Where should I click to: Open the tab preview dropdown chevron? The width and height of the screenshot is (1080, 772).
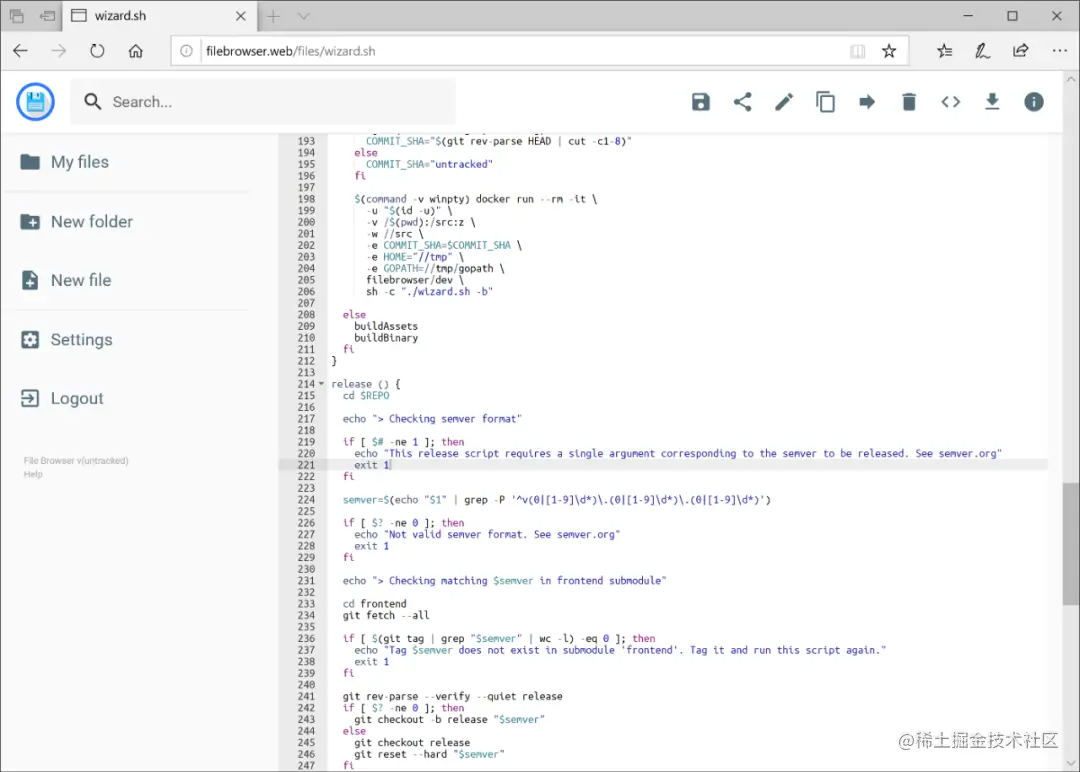point(304,16)
